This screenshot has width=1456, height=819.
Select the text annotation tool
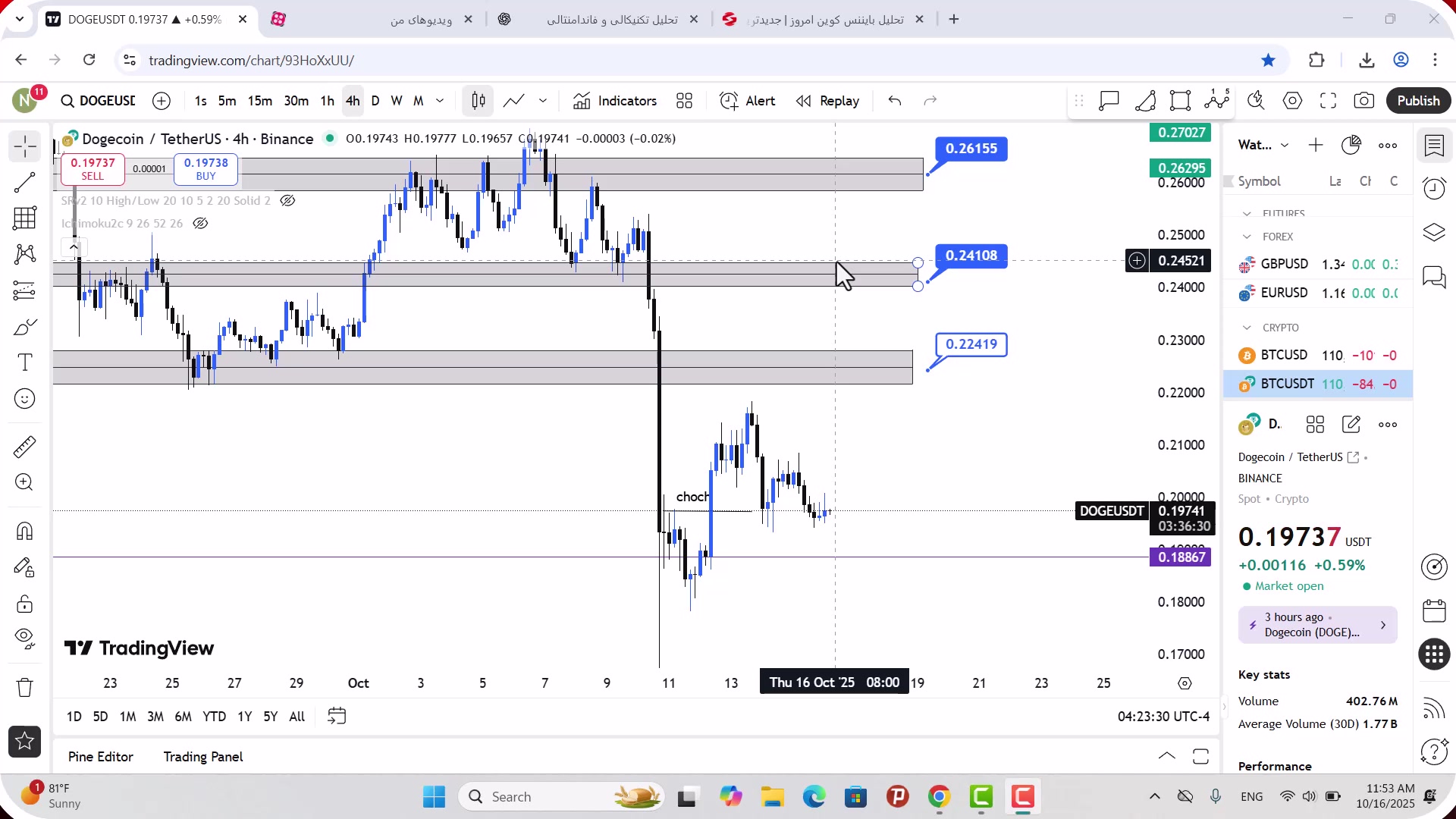pyautogui.click(x=25, y=362)
